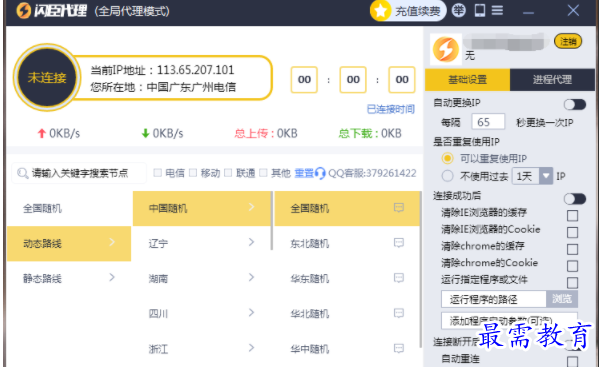Viewport: 600px width, 367px height.
Task: Click the message icon for 全国随机 node
Action: point(399,207)
